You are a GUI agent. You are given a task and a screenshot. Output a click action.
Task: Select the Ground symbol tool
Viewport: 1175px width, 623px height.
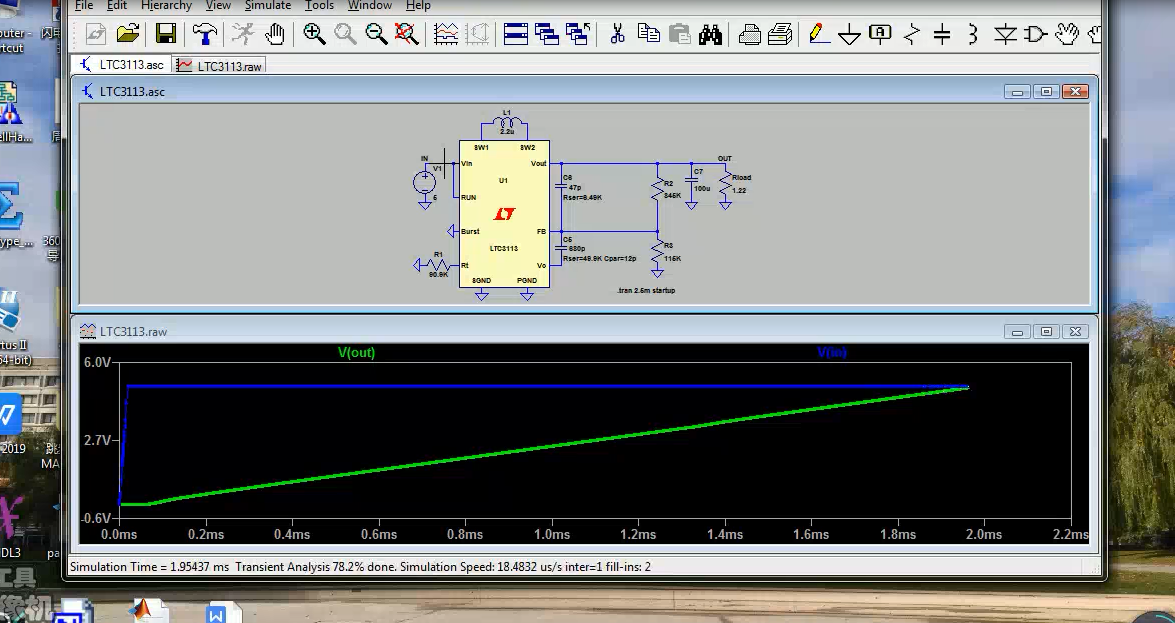tap(850, 34)
